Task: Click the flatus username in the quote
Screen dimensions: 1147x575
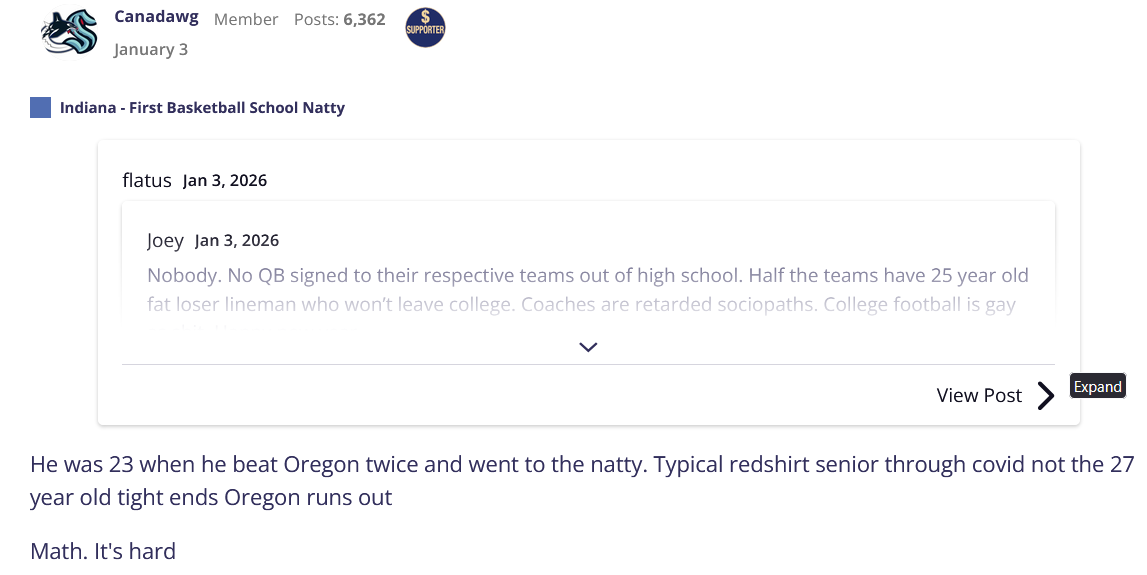Action: pos(147,180)
